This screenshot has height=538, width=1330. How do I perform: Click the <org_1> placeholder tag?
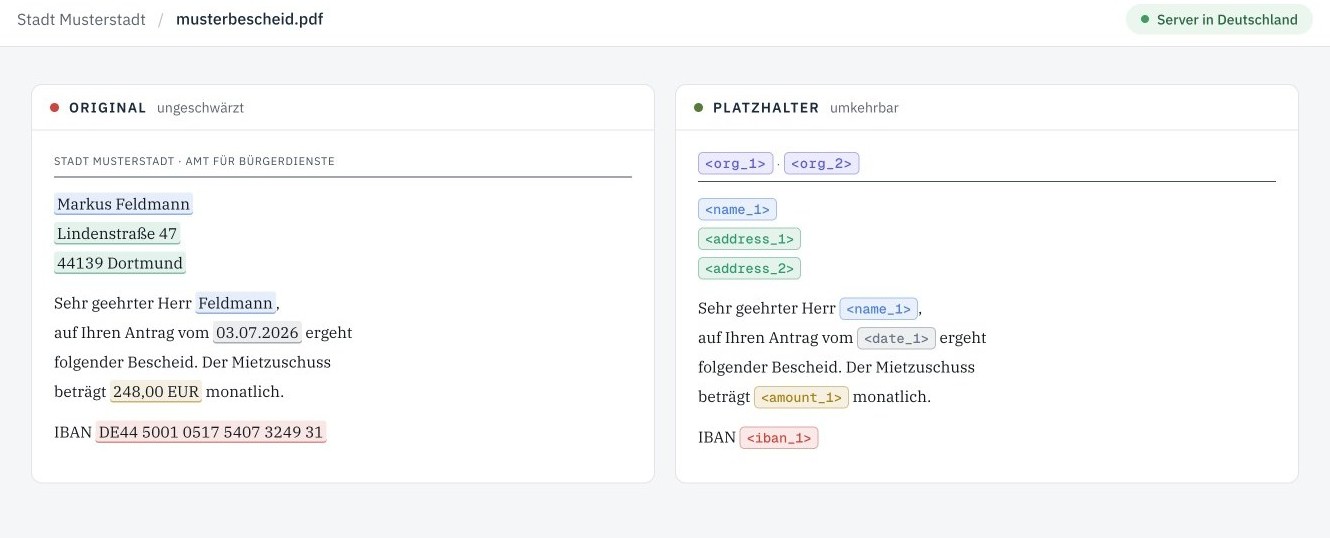tap(735, 163)
